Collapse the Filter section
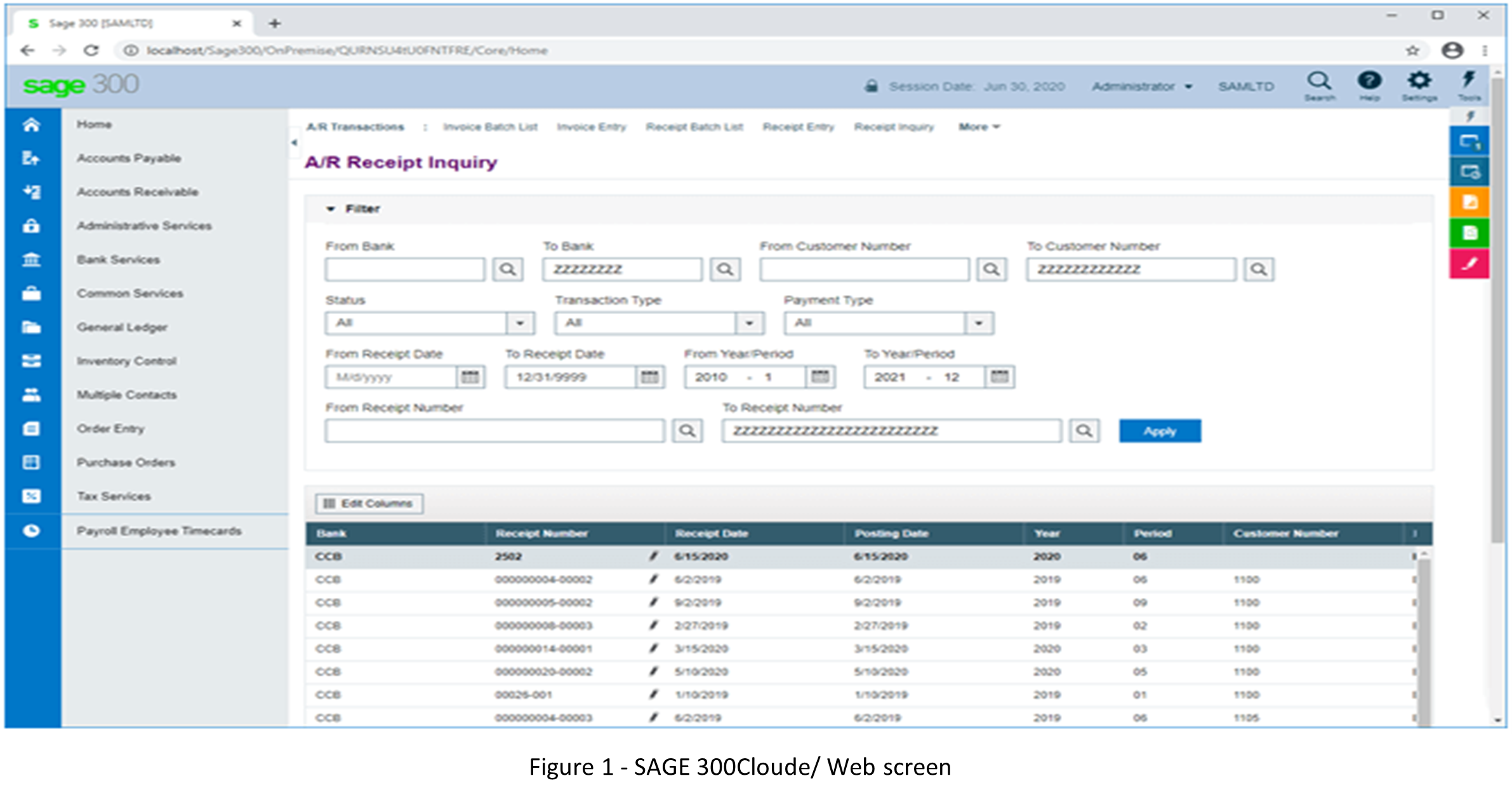 pyautogui.click(x=330, y=209)
